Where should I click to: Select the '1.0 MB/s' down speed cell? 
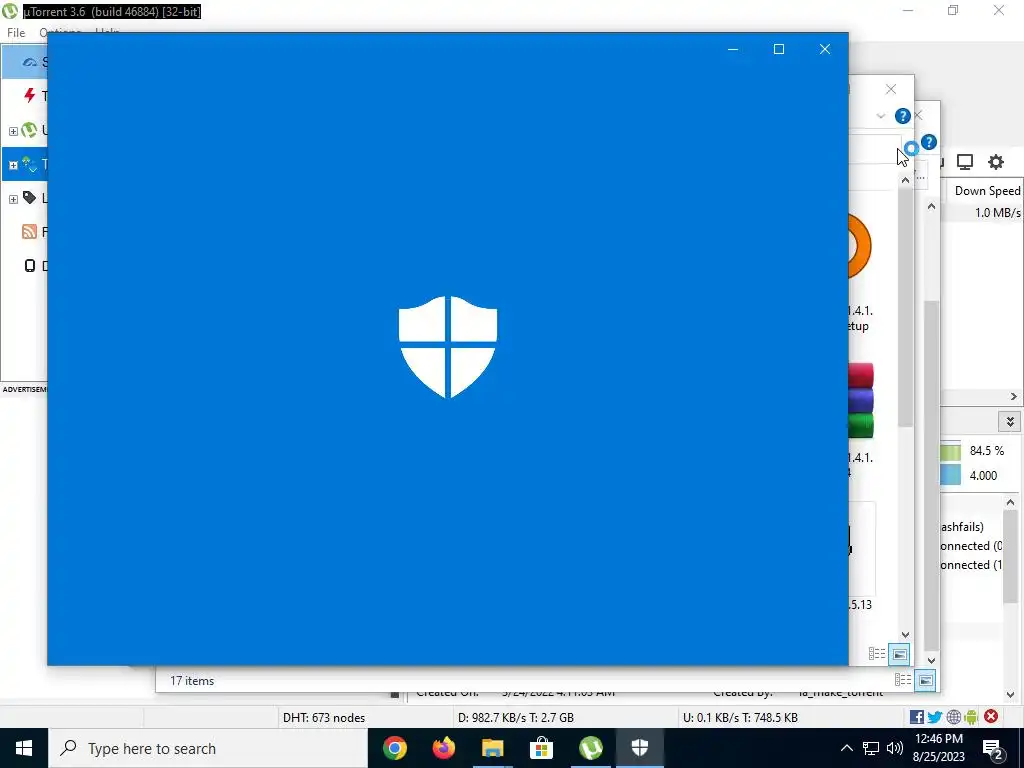pos(997,213)
